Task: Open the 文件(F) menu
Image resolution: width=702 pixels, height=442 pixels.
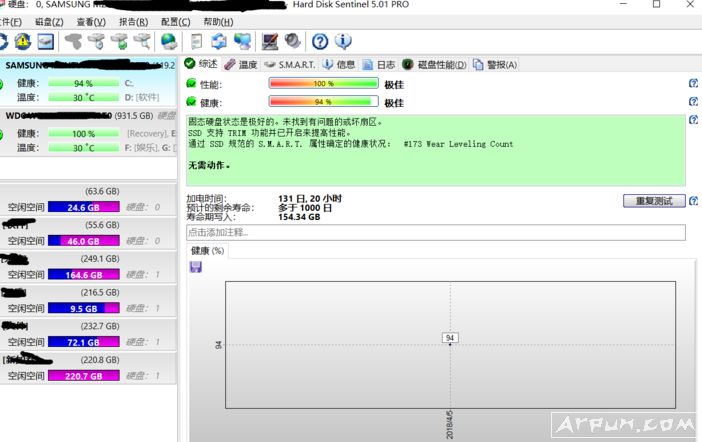Action: click(12, 21)
